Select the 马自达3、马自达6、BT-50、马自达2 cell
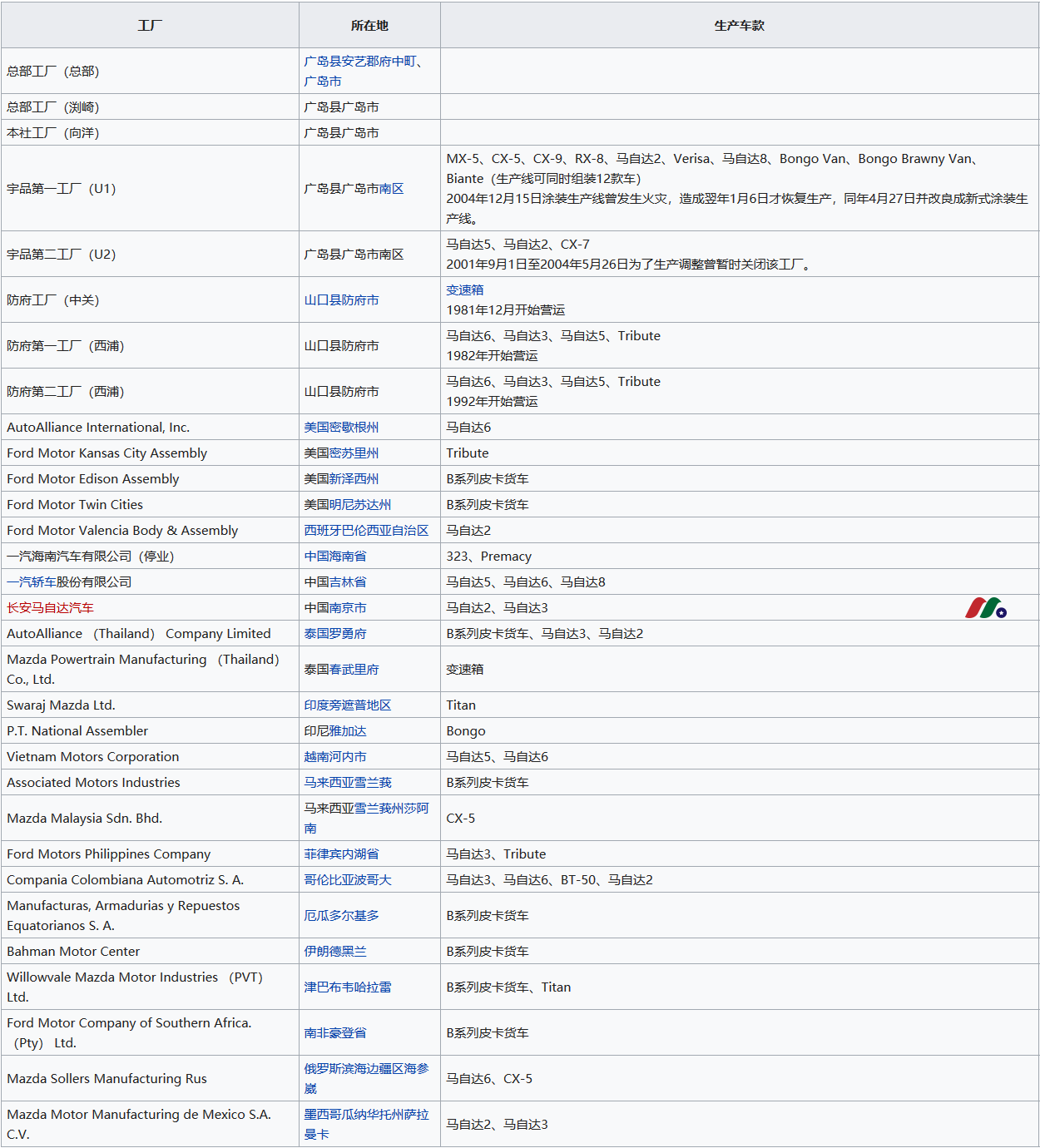This screenshot has height=1148, width=1040. [740, 880]
